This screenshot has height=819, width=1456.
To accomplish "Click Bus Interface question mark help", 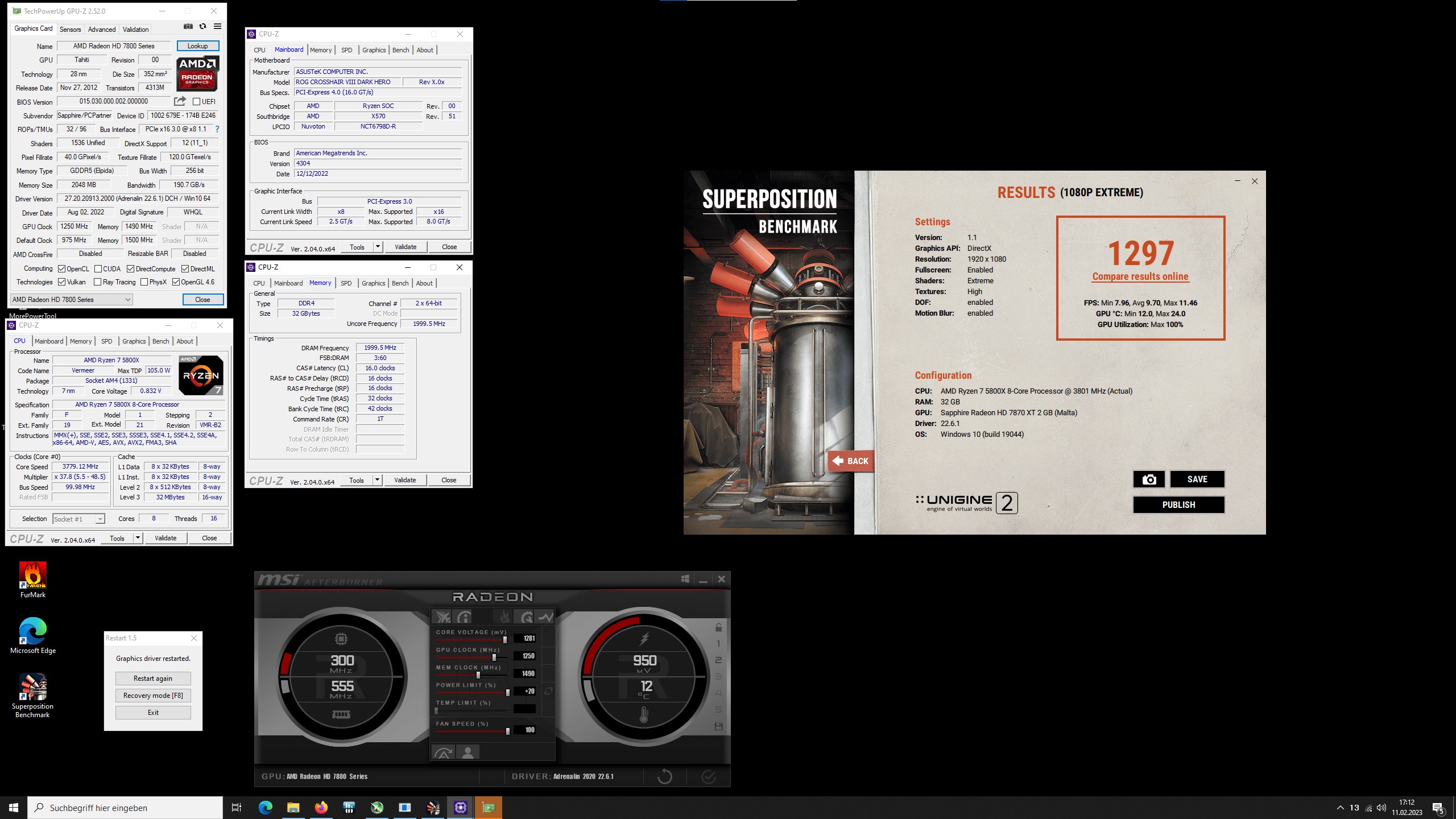I will coord(217,129).
